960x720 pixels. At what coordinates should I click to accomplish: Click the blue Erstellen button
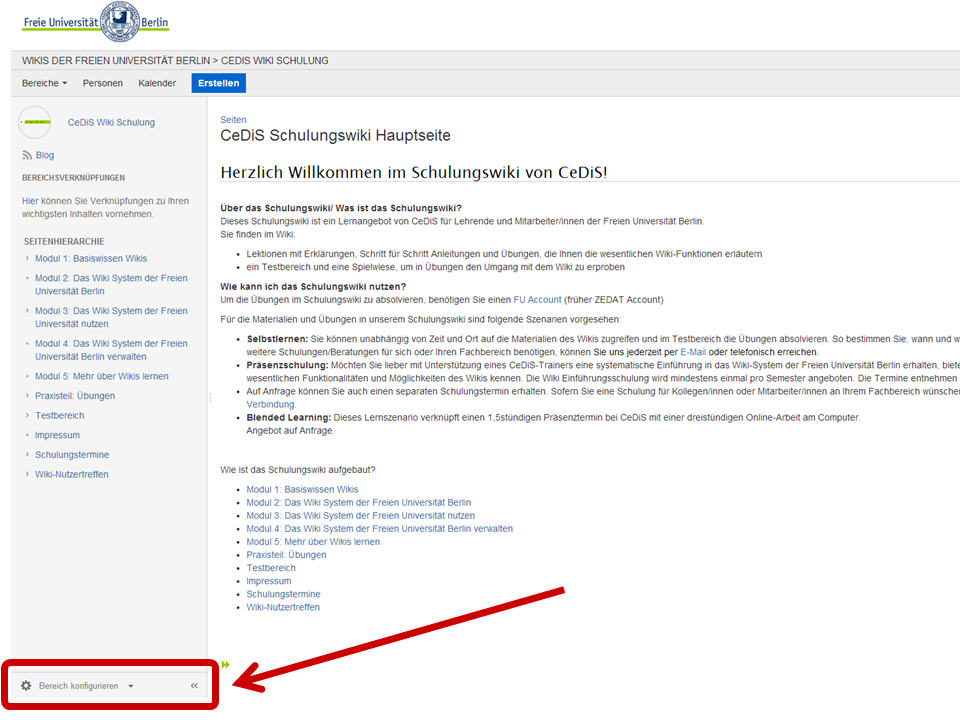click(219, 83)
